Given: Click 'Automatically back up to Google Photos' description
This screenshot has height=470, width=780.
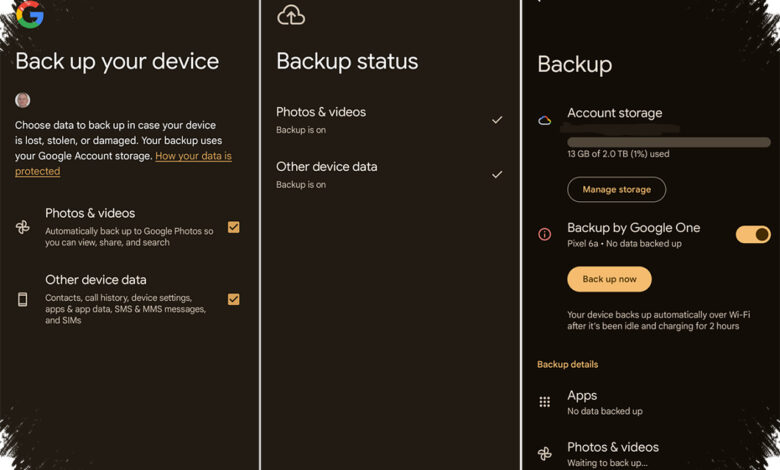Looking at the screenshot, I should click(x=129, y=237).
